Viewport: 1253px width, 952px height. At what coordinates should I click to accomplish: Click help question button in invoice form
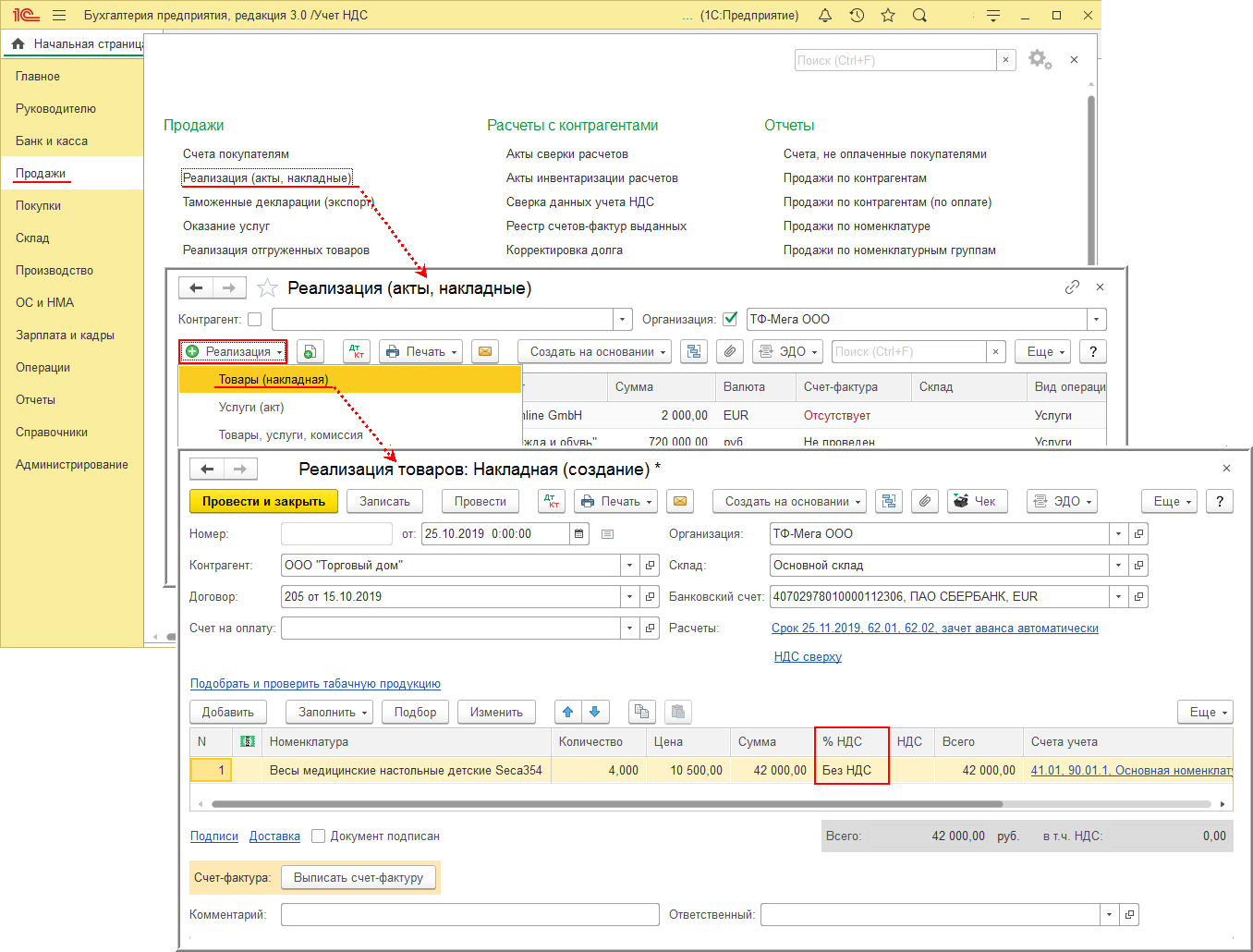point(1220,501)
